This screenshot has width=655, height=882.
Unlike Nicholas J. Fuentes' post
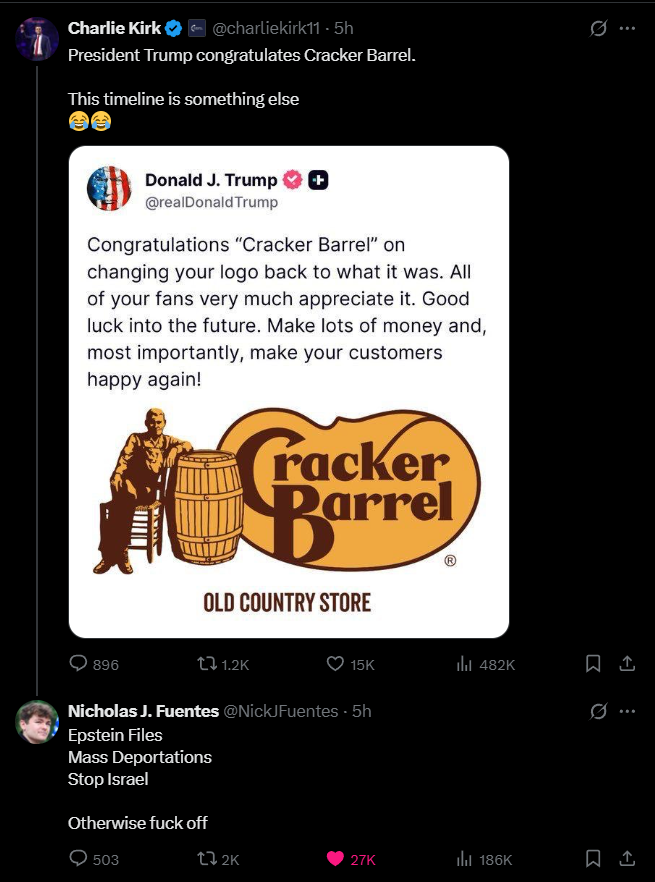tap(336, 858)
